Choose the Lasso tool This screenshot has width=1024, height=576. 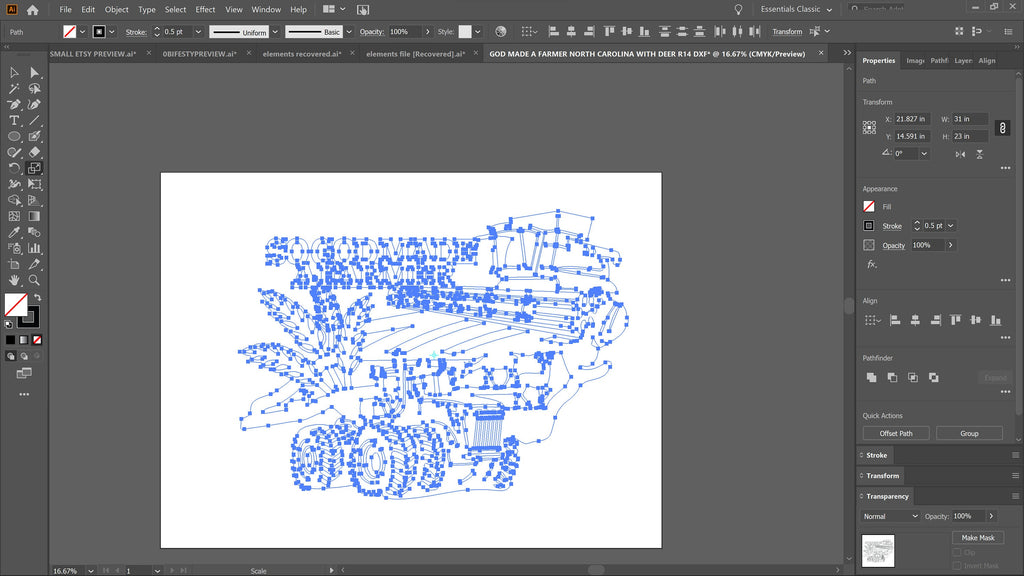(34, 88)
